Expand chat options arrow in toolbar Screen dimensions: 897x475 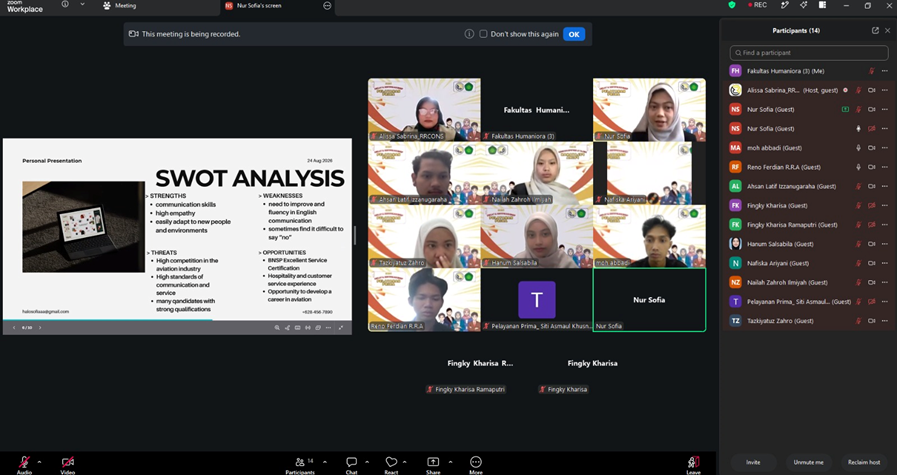click(367, 462)
